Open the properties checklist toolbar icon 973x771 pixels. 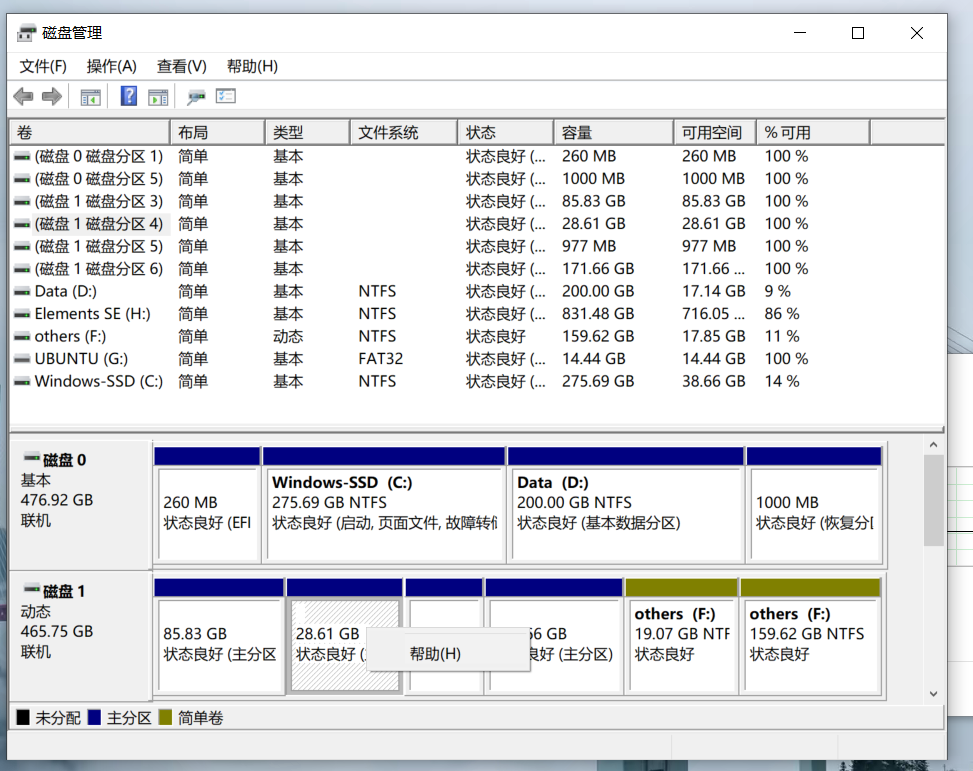[226, 96]
